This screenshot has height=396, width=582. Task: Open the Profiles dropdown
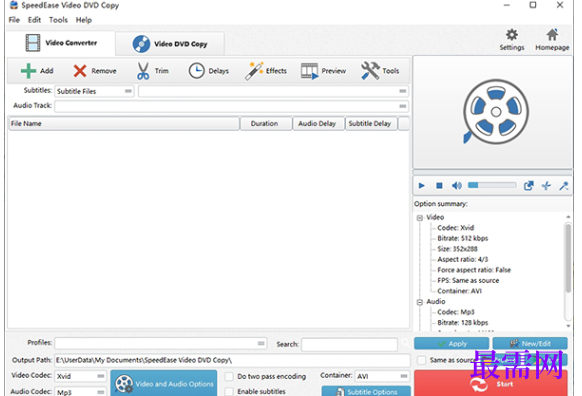click(x=161, y=343)
